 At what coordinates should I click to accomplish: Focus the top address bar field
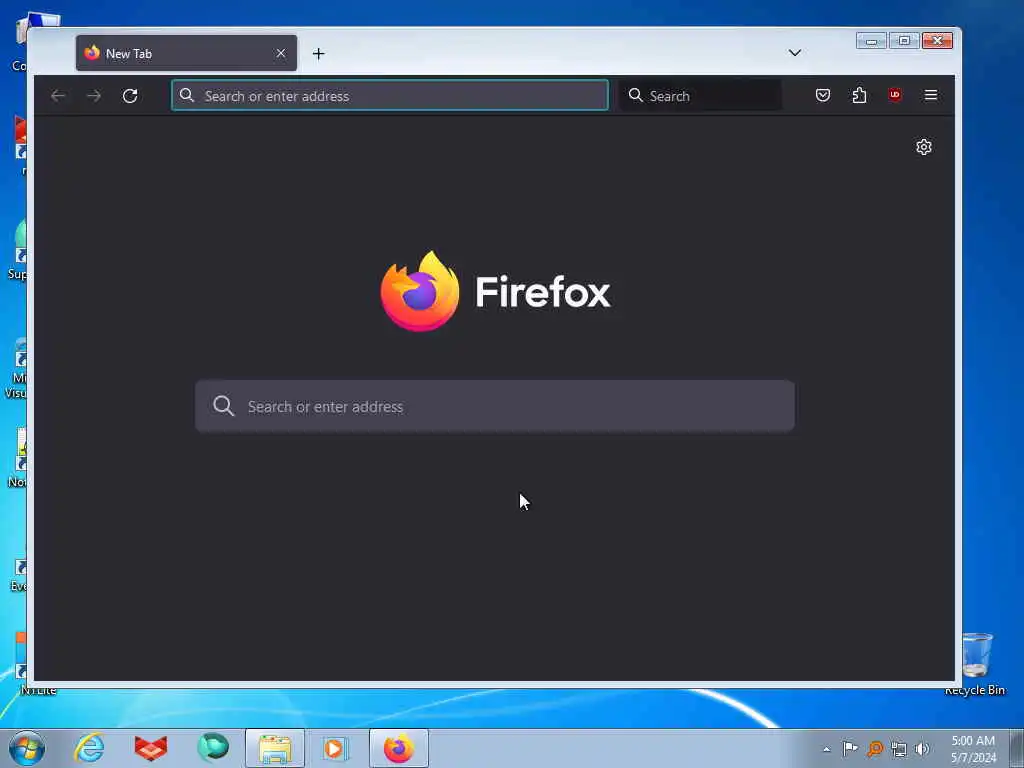pos(390,96)
